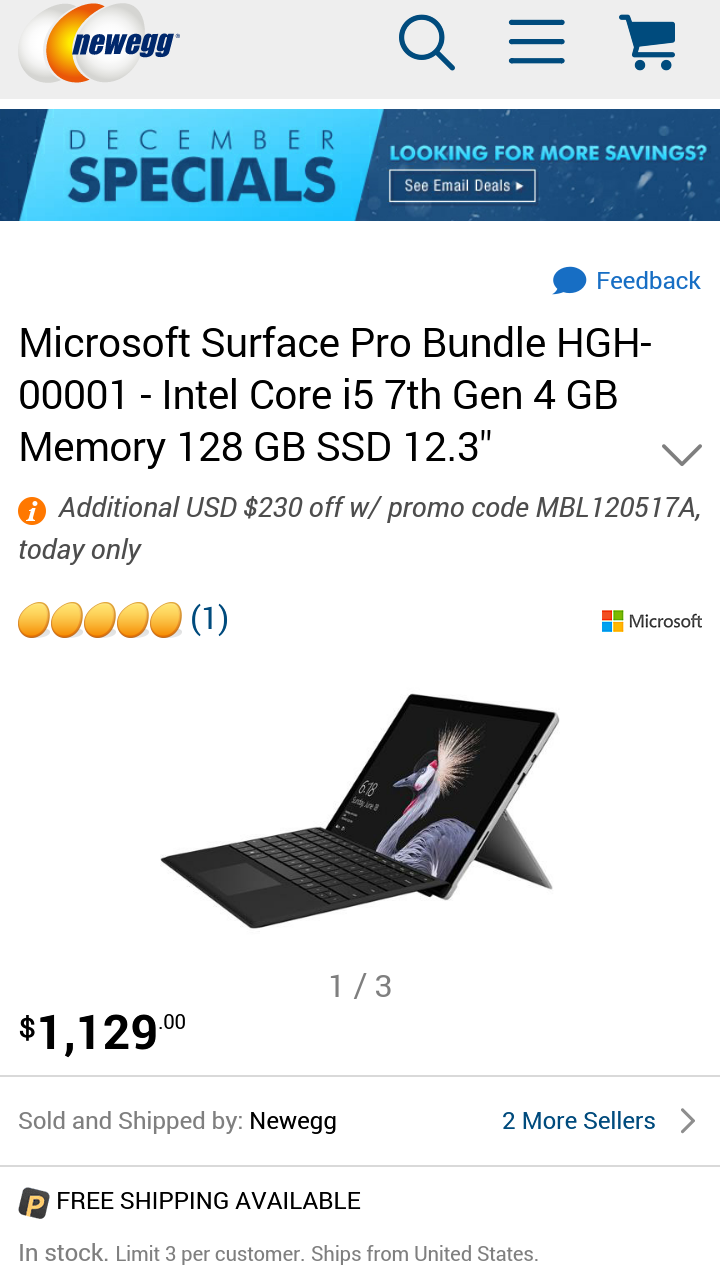720x1280 pixels.
Task: View the 2 More Sellers link
Action: [x=579, y=1121]
